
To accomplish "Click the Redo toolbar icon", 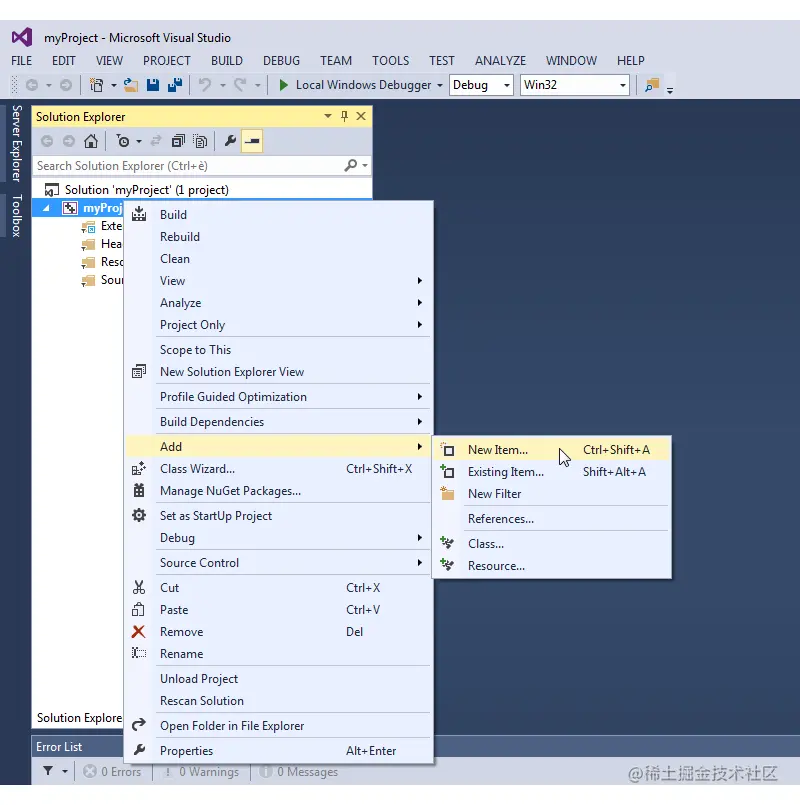I will [x=240, y=85].
